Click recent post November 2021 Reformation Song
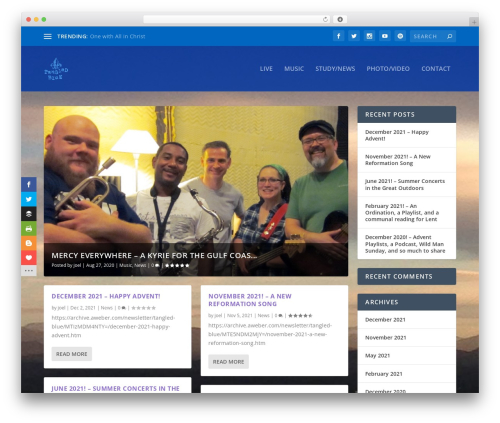The width and height of the screenshot is (500, 423). pyautogui.click(x=398, y=160)
